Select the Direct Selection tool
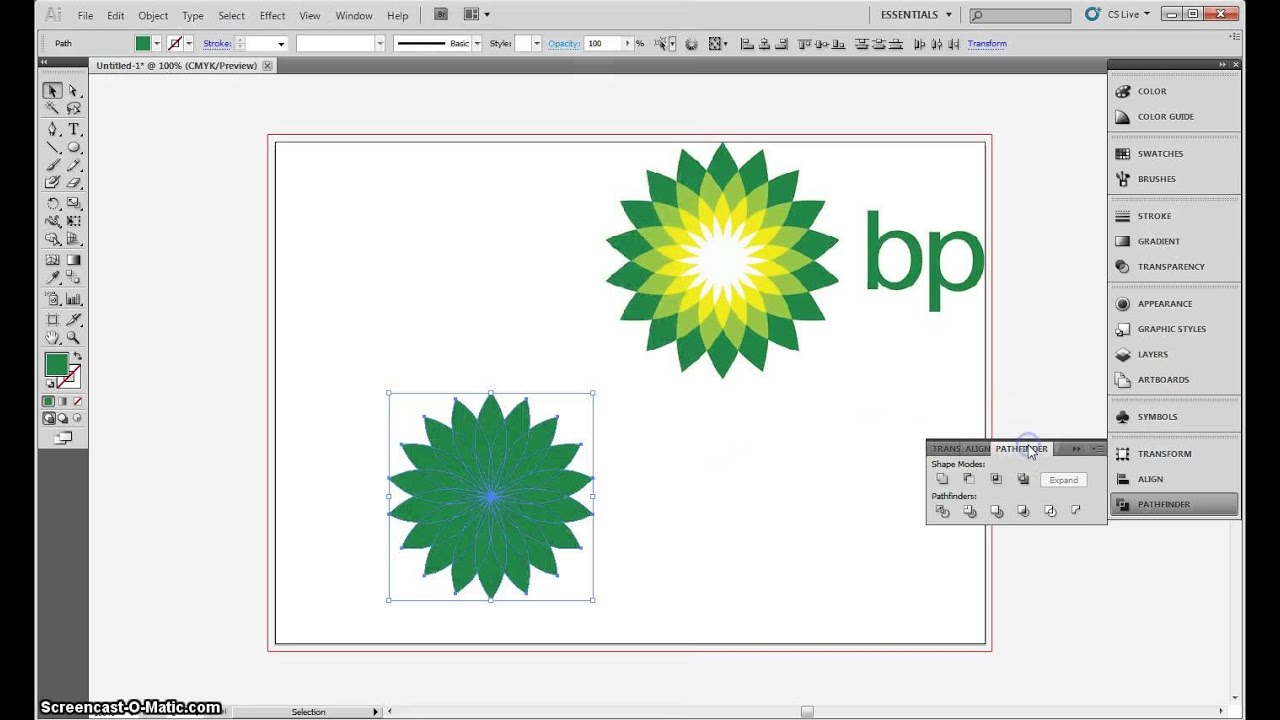Image resolution: width=1280 pixels, height=720 pixels. coord(73,91)
